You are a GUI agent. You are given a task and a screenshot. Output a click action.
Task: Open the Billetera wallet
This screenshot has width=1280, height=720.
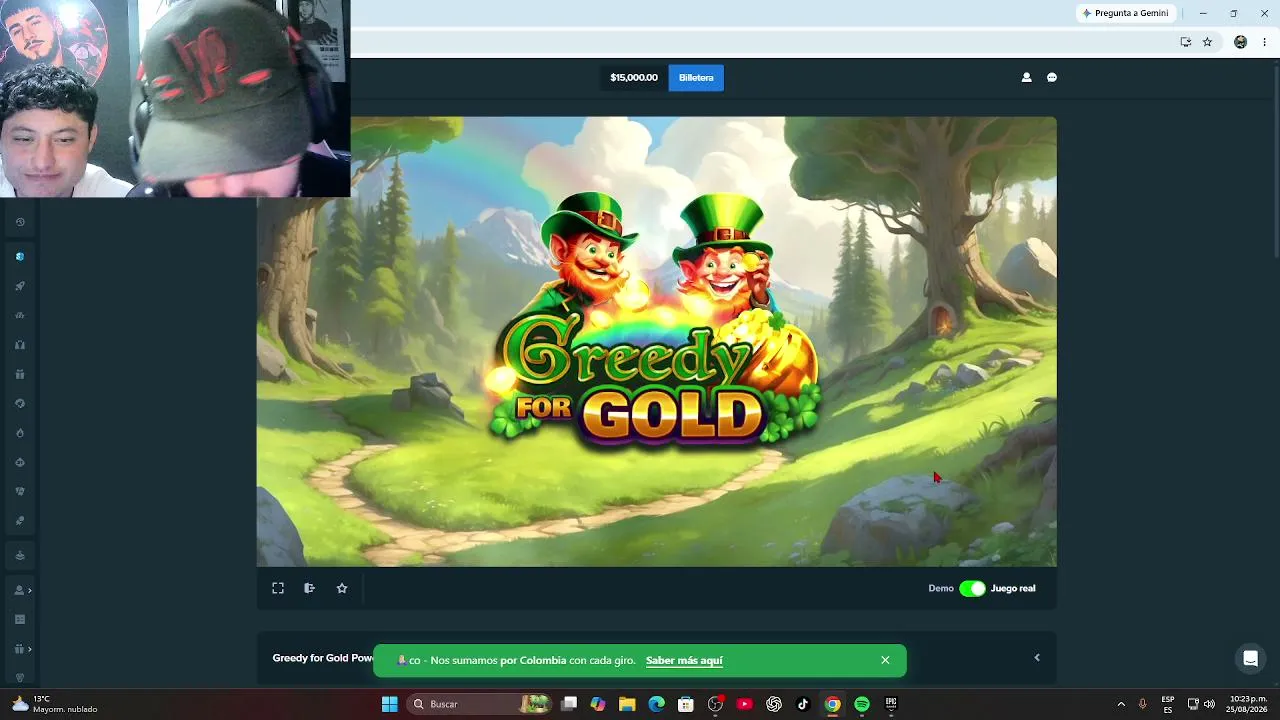click(x=696, y=78)
